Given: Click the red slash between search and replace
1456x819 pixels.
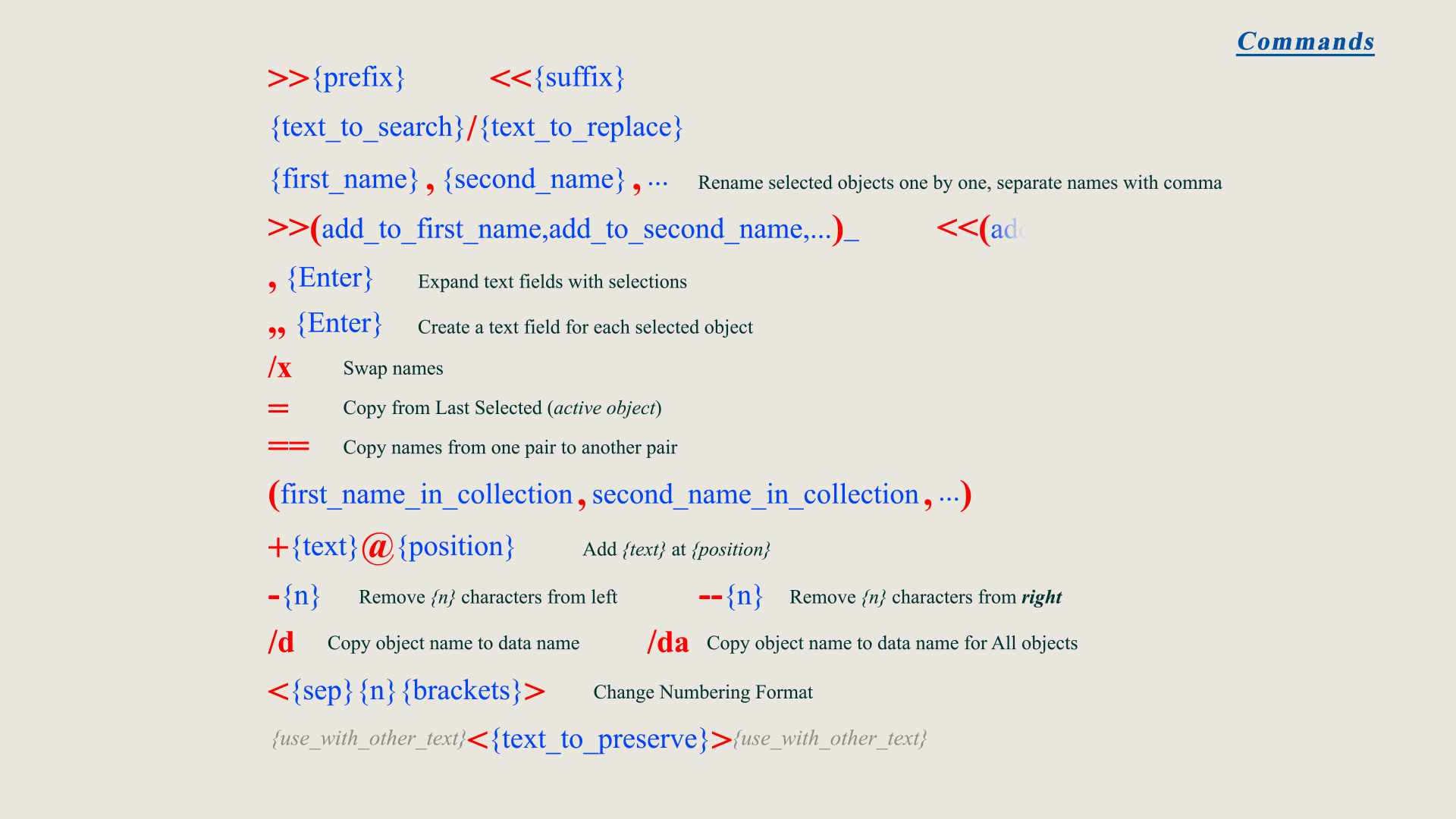Looking at the screenshot, I should tap(472, 127).
